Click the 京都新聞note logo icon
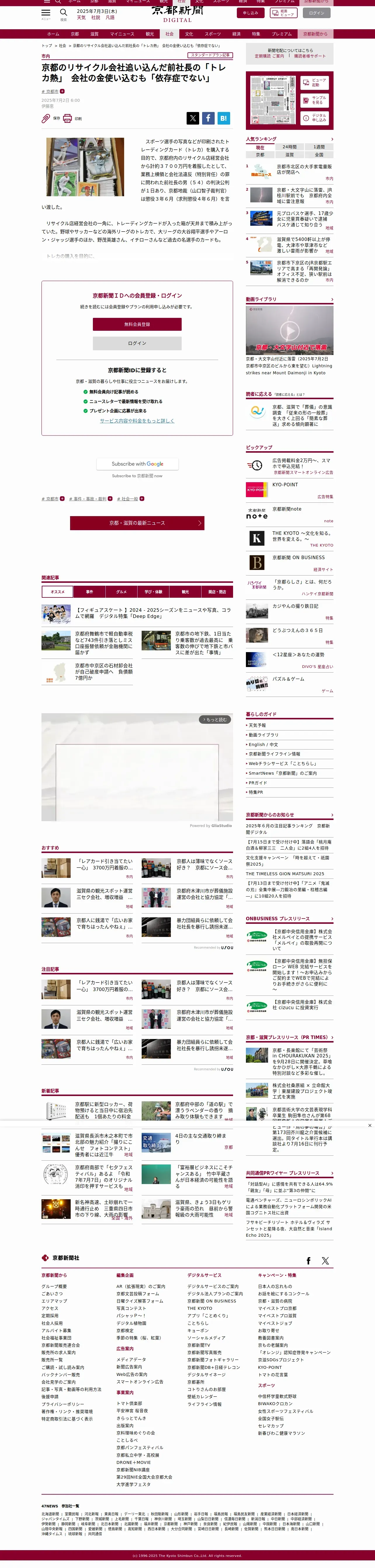The width and height of the screenshot is (375, 1568). (x=256, y=513)
